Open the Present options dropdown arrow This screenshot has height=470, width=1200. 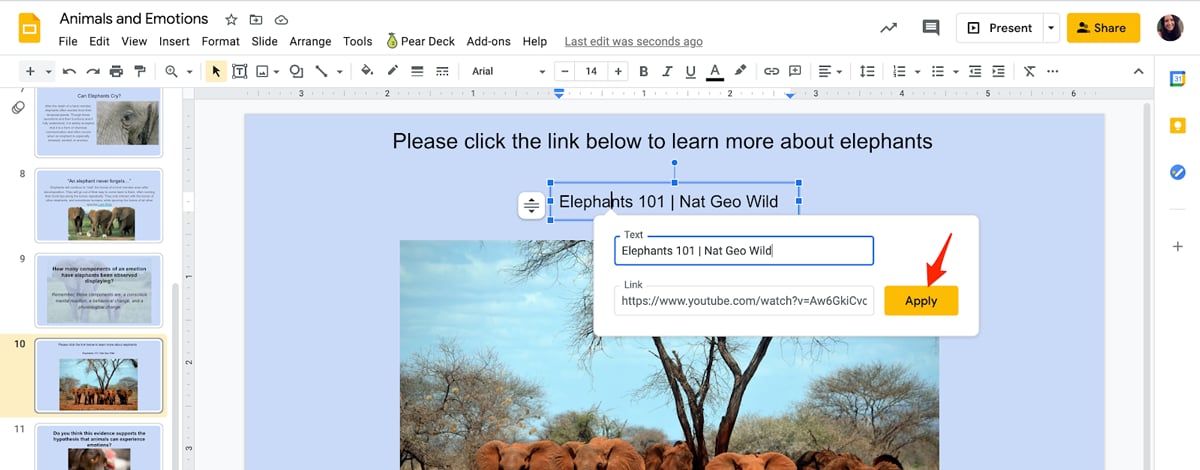1051,28
